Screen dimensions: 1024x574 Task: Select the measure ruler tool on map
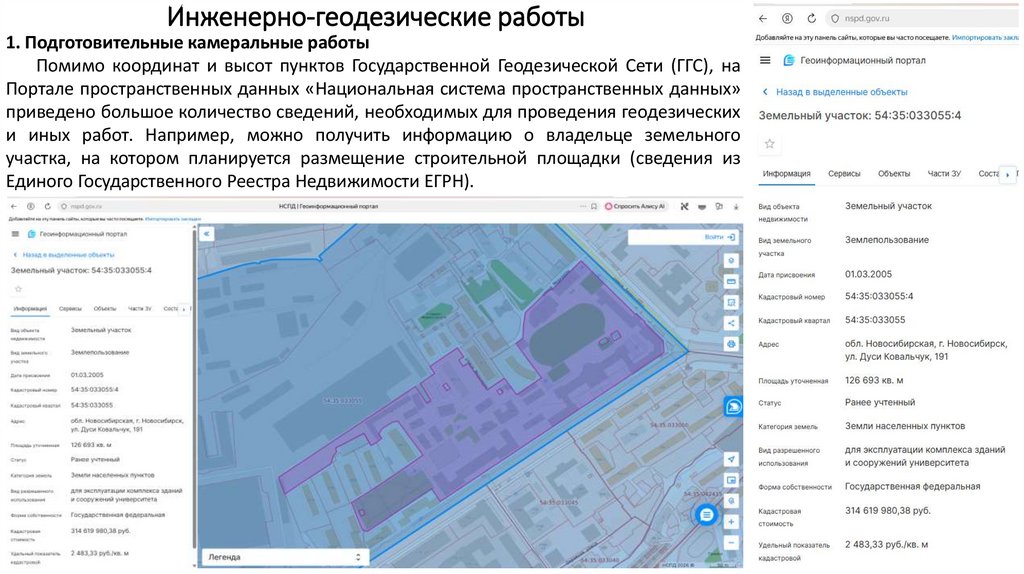click(731, 281)
